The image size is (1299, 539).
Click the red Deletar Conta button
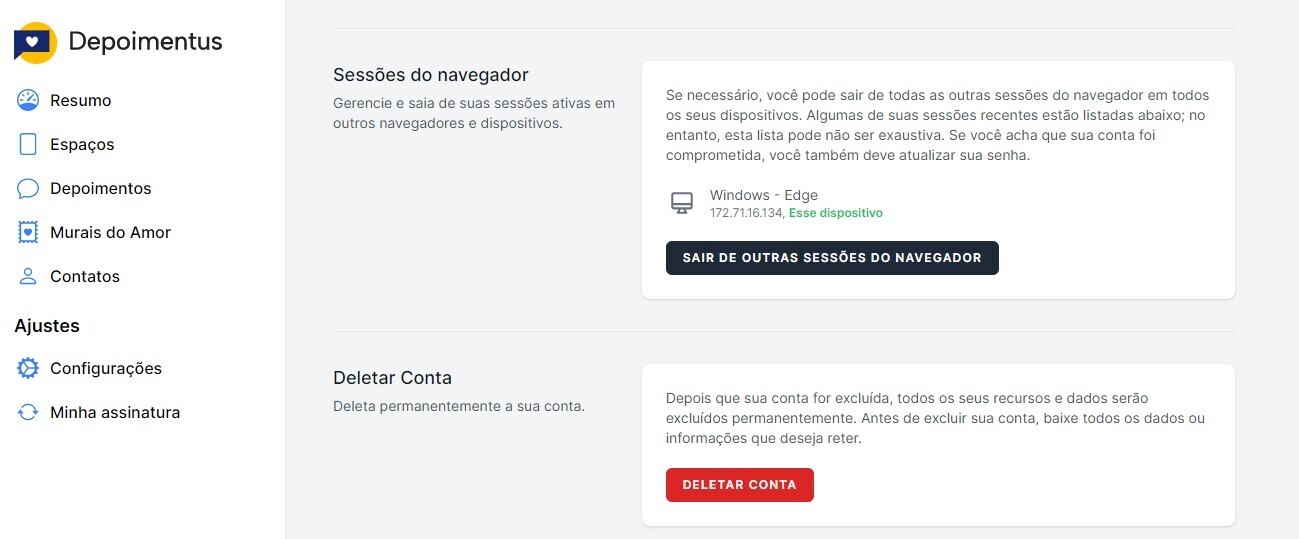(x=739, y=485)
